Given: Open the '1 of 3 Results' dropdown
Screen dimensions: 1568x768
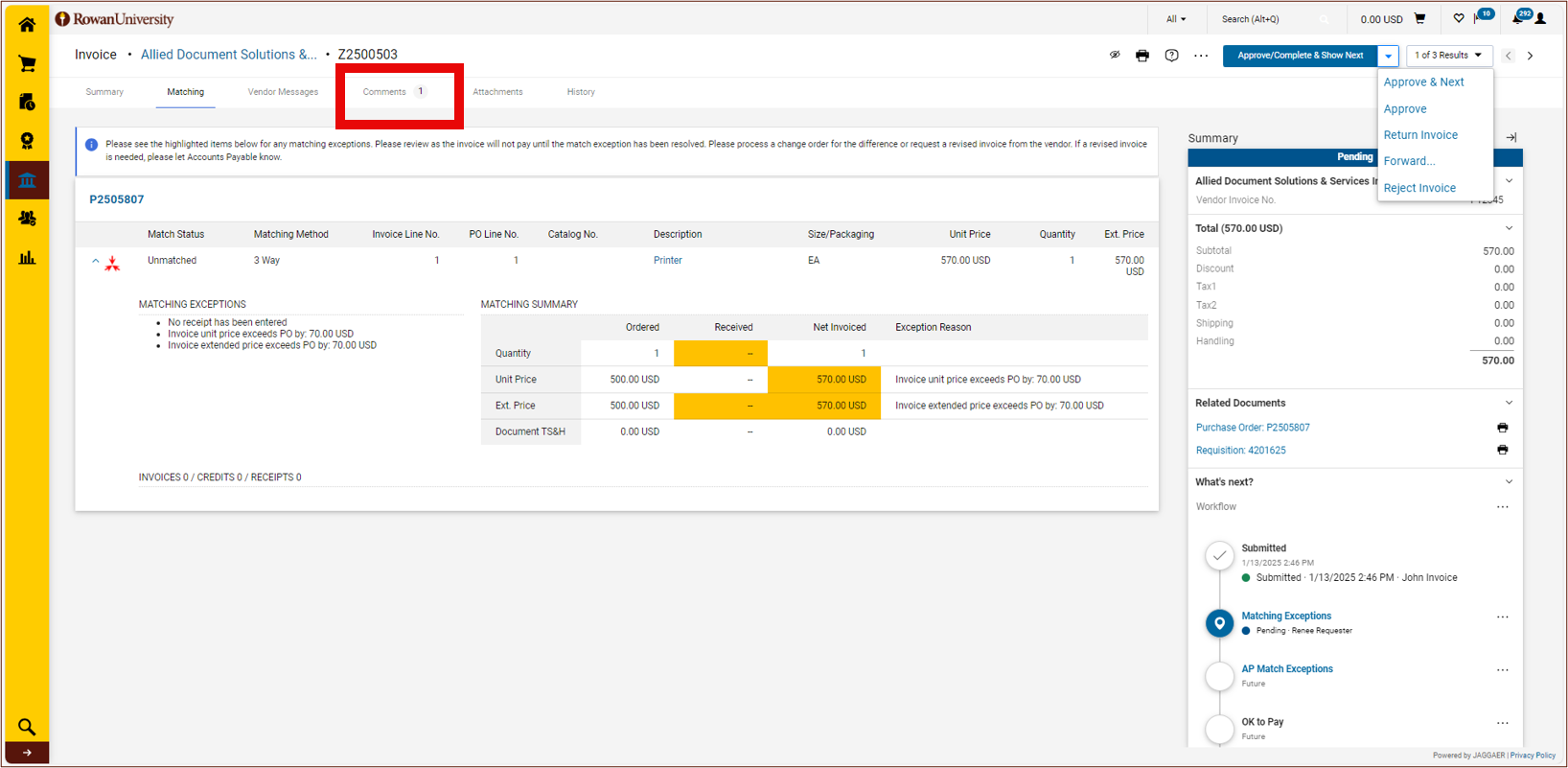Looking at the screenshot, I should pyautogui.click(x=1447, y=56).
